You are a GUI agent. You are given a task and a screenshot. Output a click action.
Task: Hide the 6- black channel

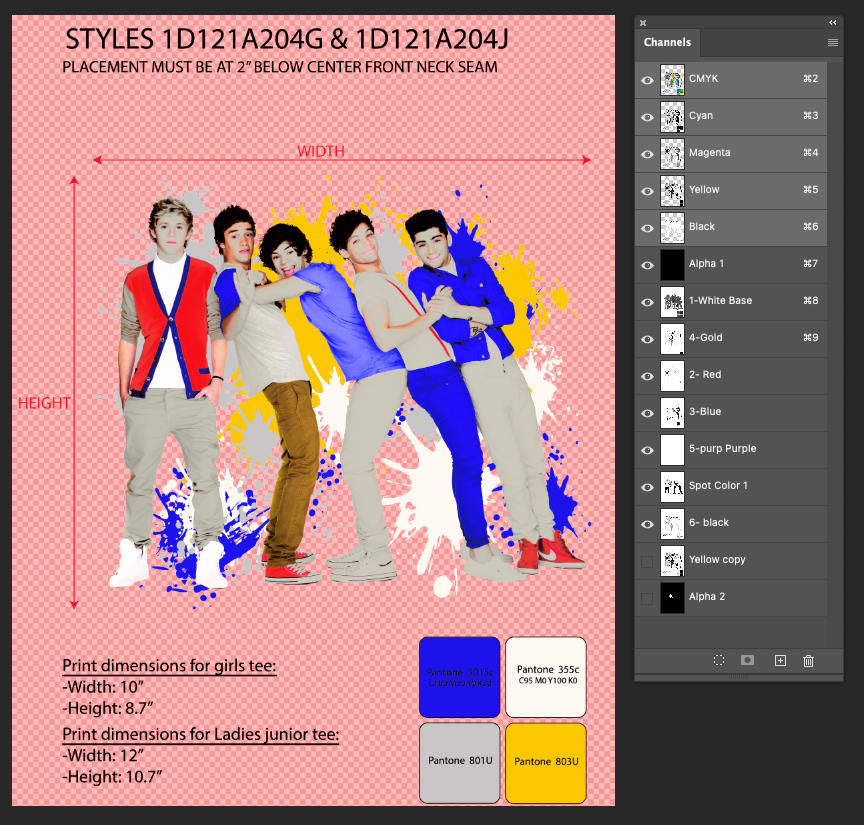pyautogui.click(x=647, y=524)
